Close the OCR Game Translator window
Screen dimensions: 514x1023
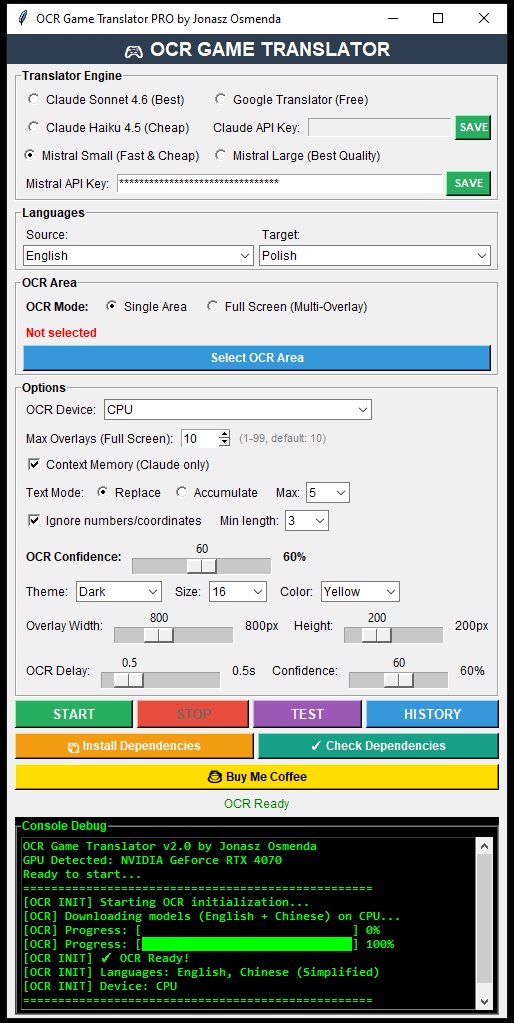tap(484, 18)
